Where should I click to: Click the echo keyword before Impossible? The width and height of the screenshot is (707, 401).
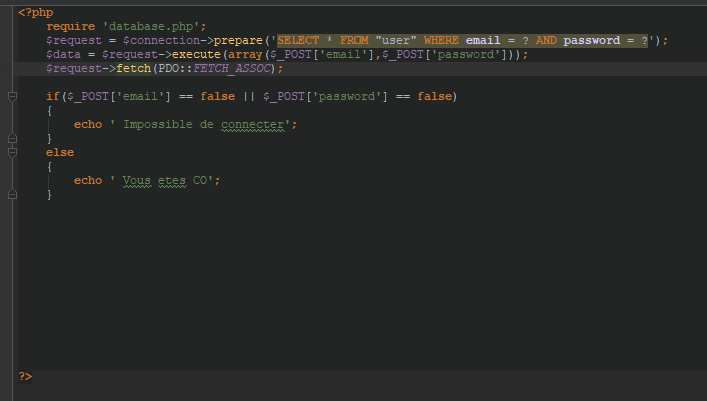[x=88, y=124]
